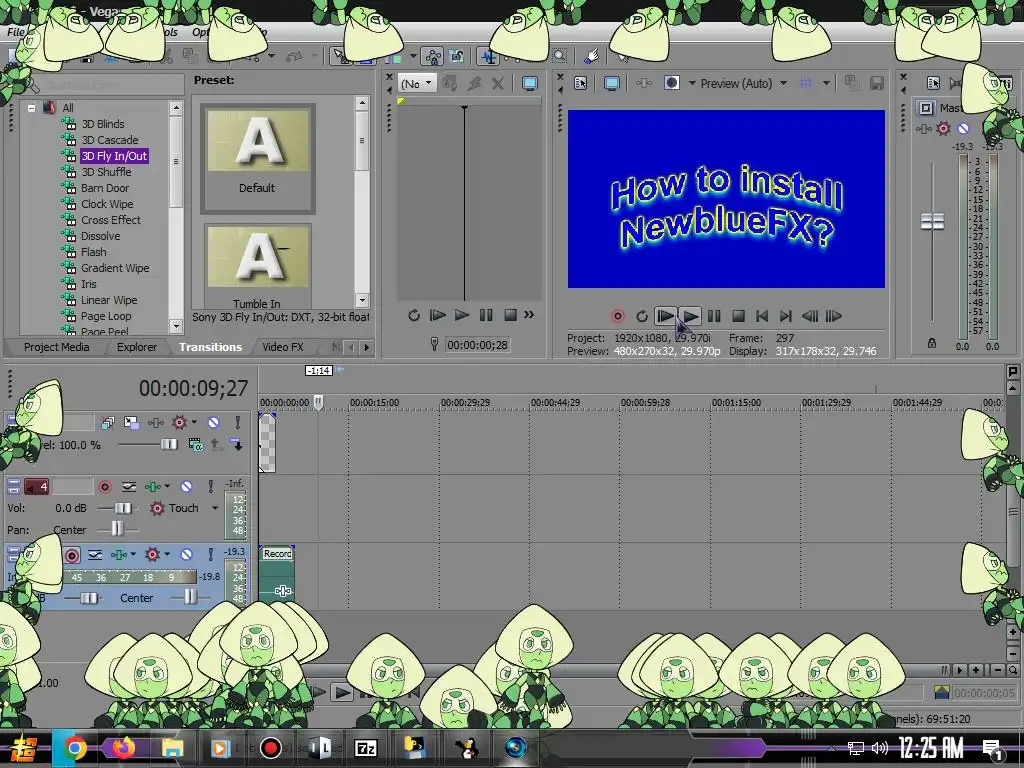Click the Trimmer external monitor icon
Screen dimensions: 1024x768
pos(530,83)
